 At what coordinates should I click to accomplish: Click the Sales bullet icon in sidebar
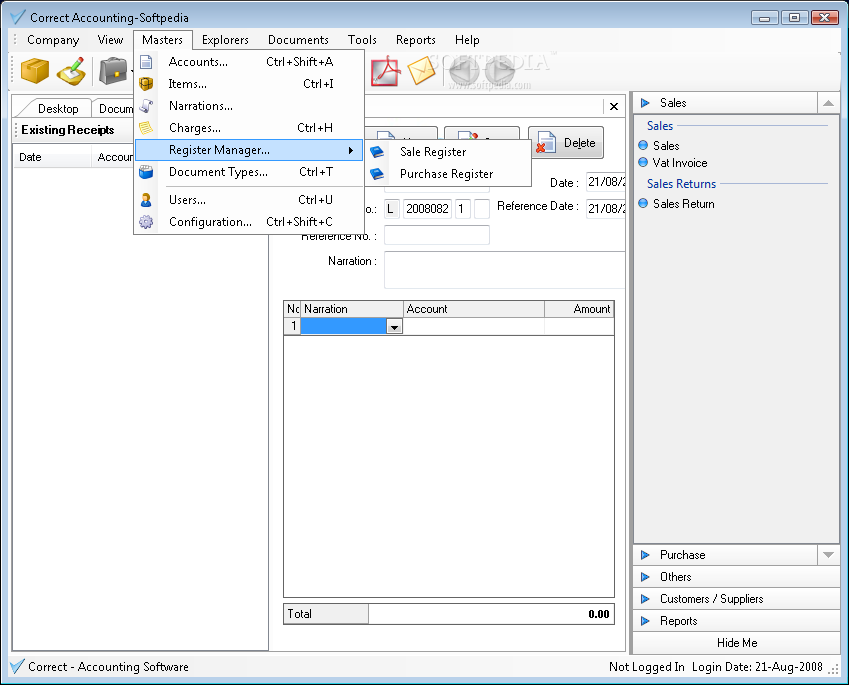tap(643, 145)
